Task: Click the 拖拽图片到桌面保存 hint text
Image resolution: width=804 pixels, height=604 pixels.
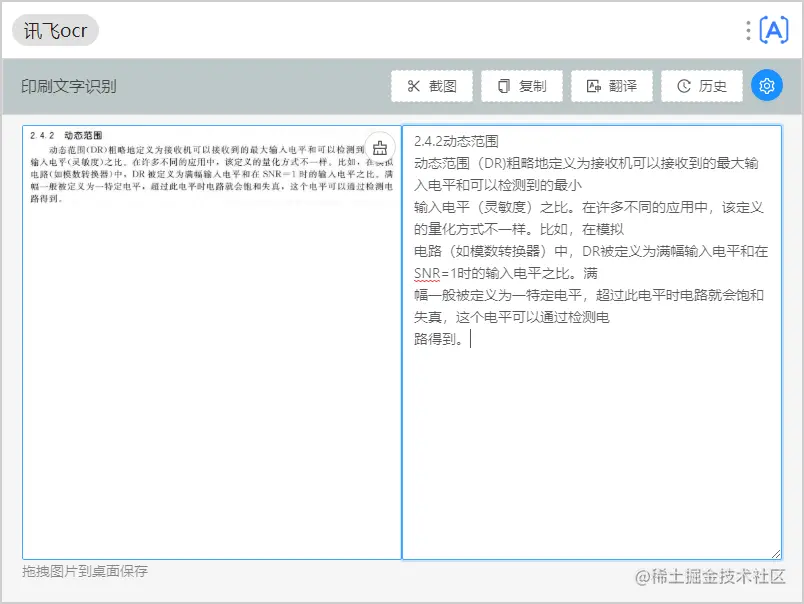Action: click(x=85, y=571)
